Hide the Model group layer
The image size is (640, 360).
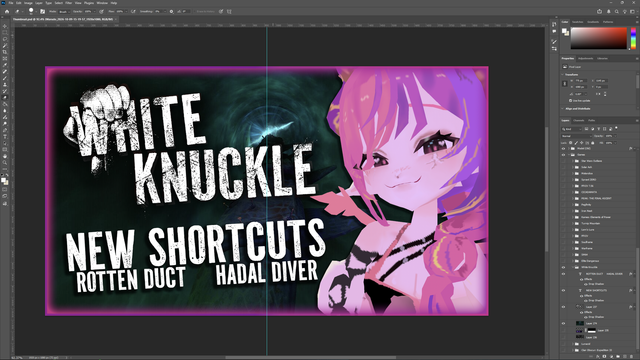(x=563, y=149)
